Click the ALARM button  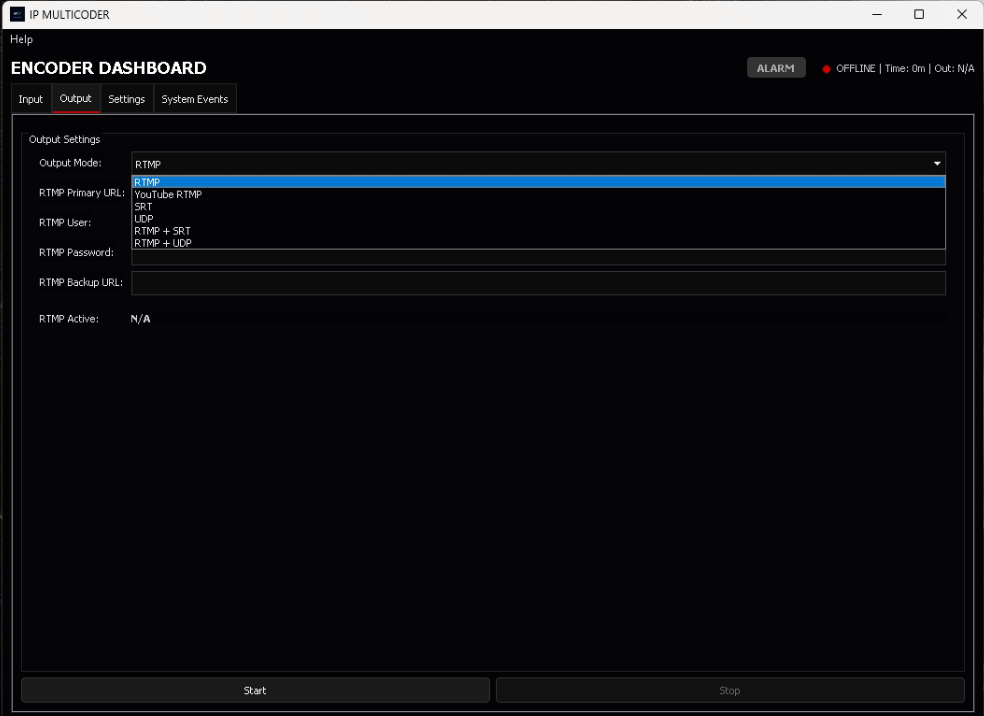[776, 67]
